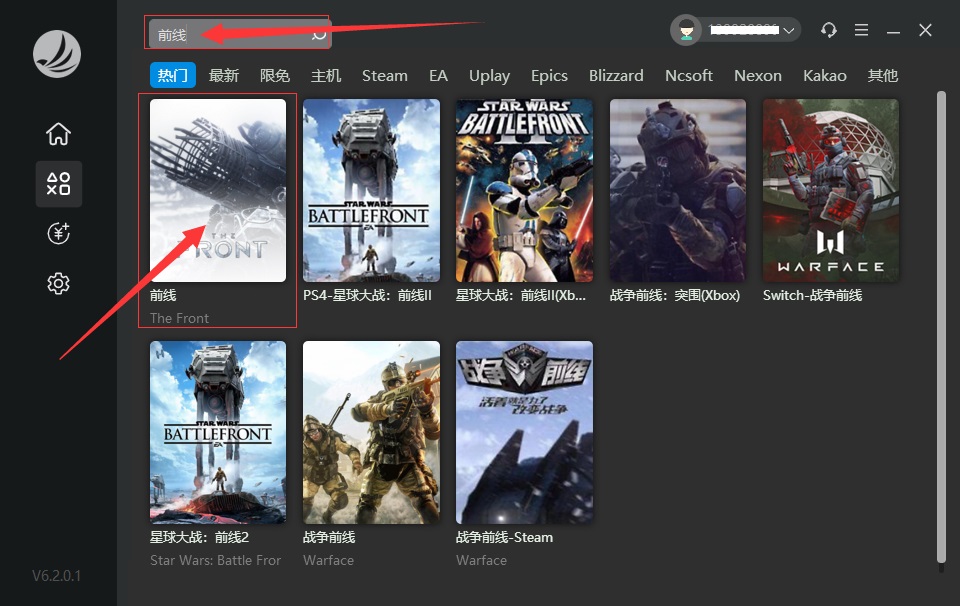Open the Kakao category tab
This screenshot has width=960, height=606.
[825, 75]
